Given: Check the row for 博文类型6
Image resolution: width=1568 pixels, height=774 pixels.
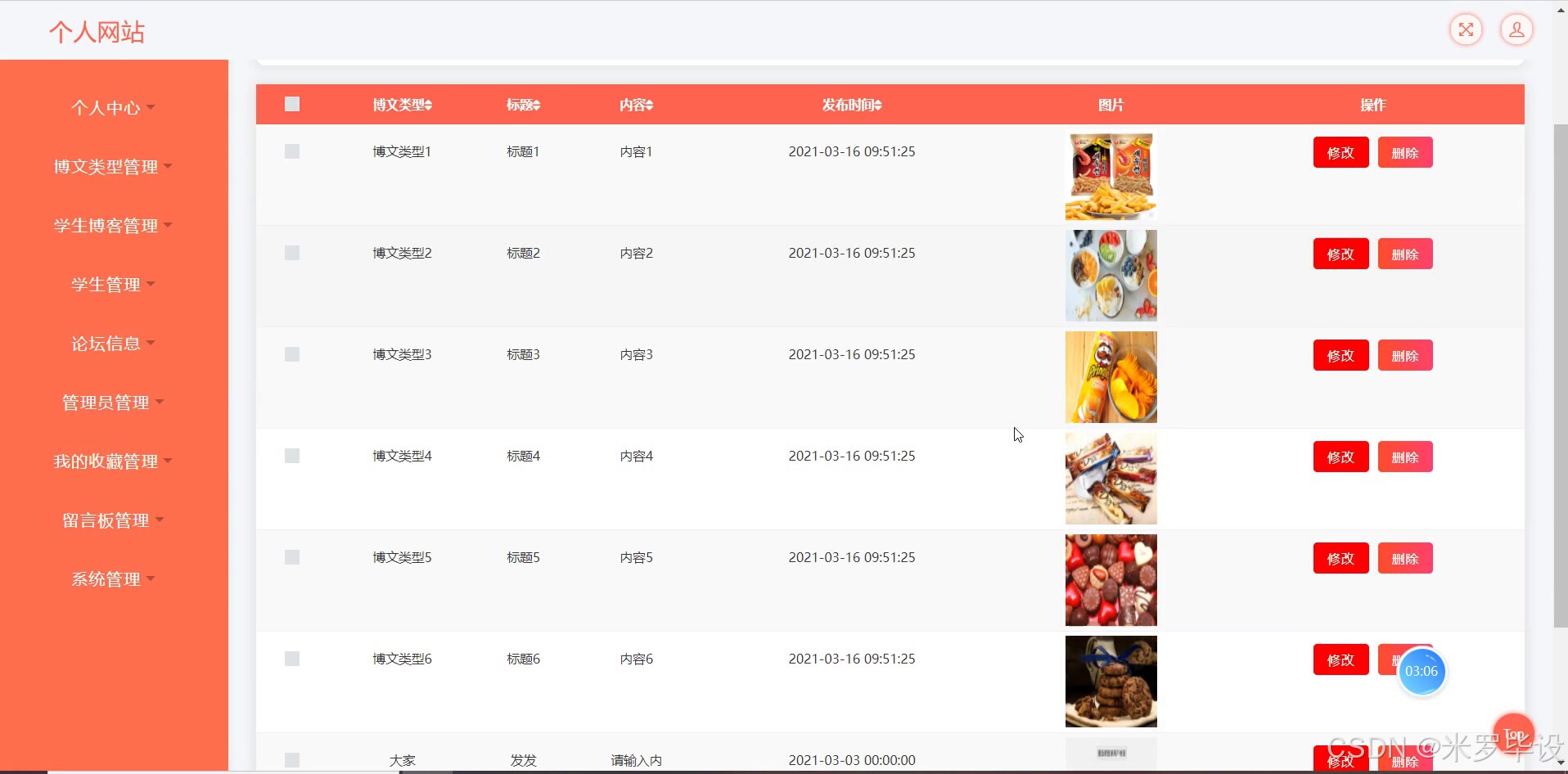Looking at the screenshot, I should click(292, 659).
